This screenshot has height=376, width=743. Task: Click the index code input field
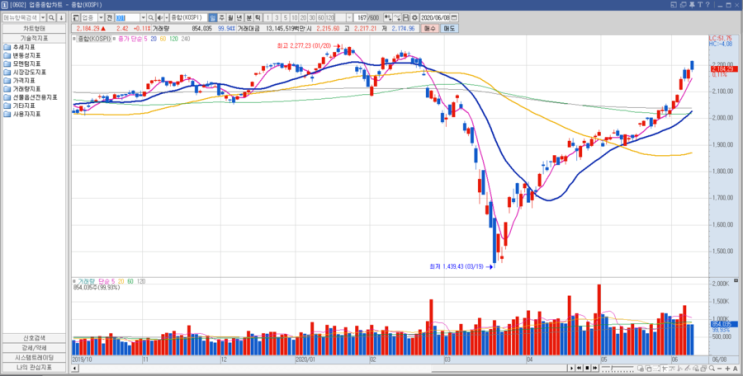coord(127,18)
